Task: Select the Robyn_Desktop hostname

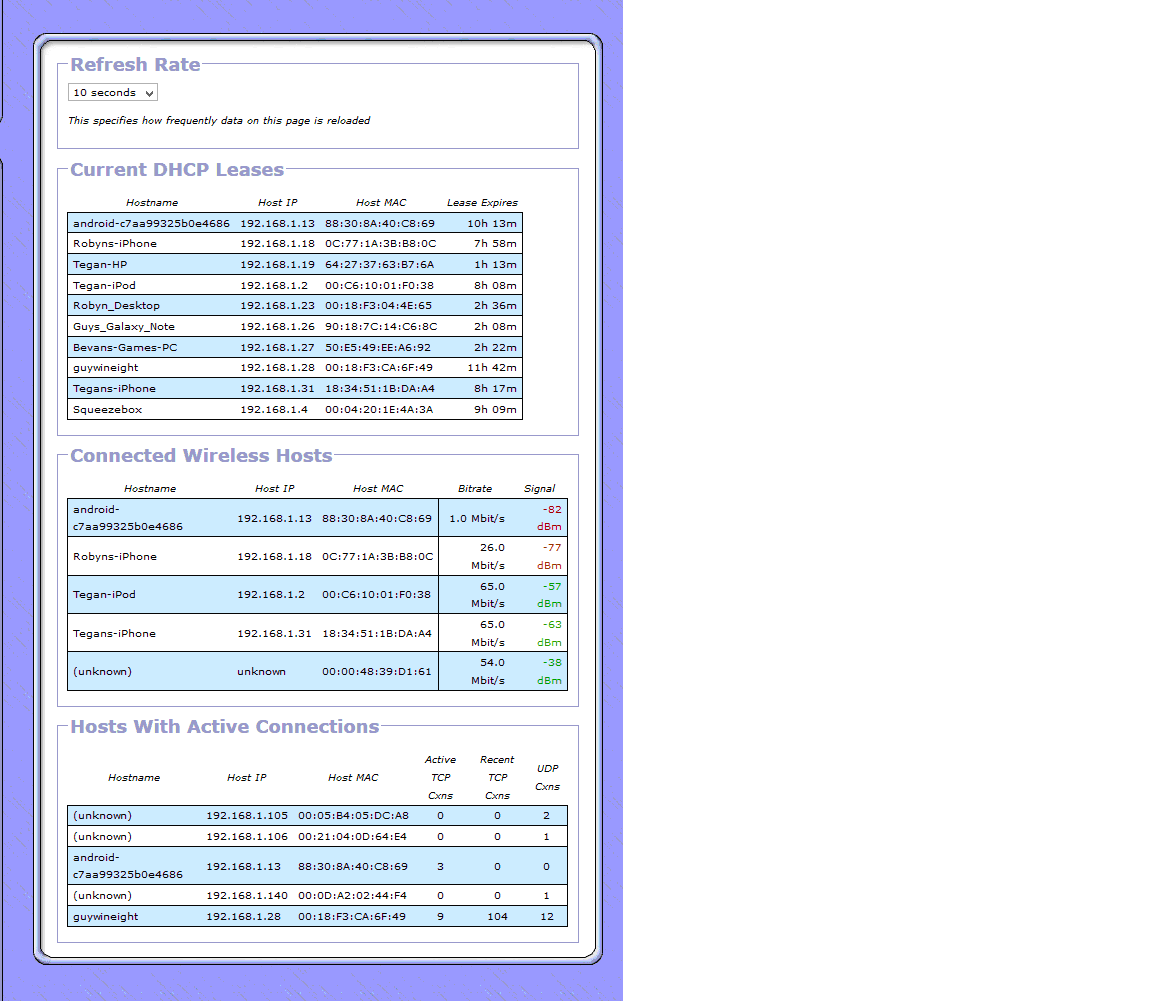Action: tap(116, 306)
